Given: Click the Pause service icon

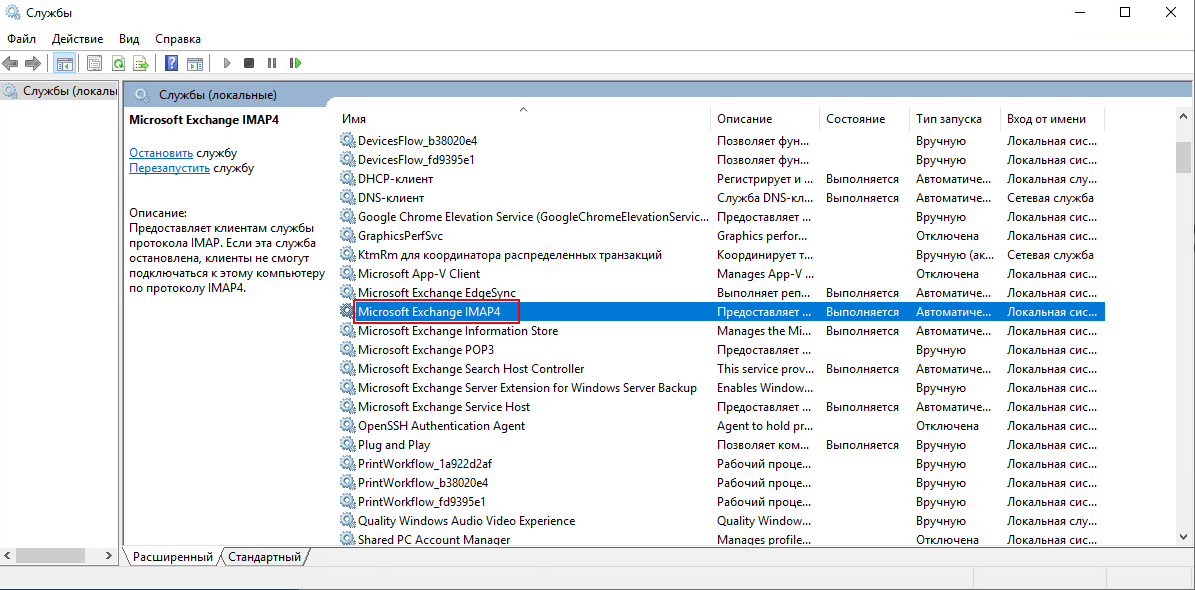Looking at the screenshot, I should tap(272, 62).
